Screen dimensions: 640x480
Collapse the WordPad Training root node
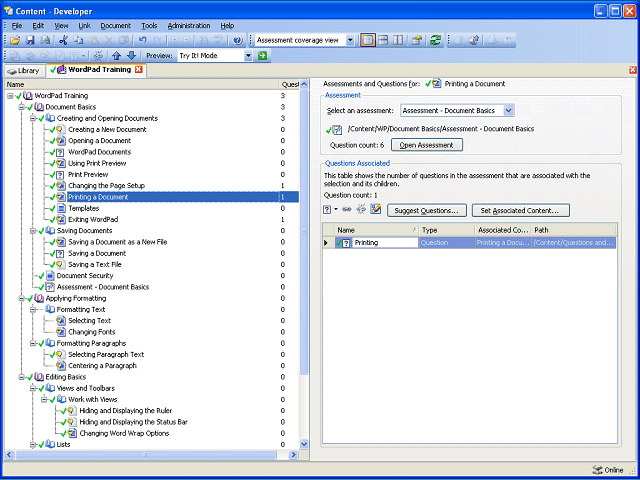(10, 96)
